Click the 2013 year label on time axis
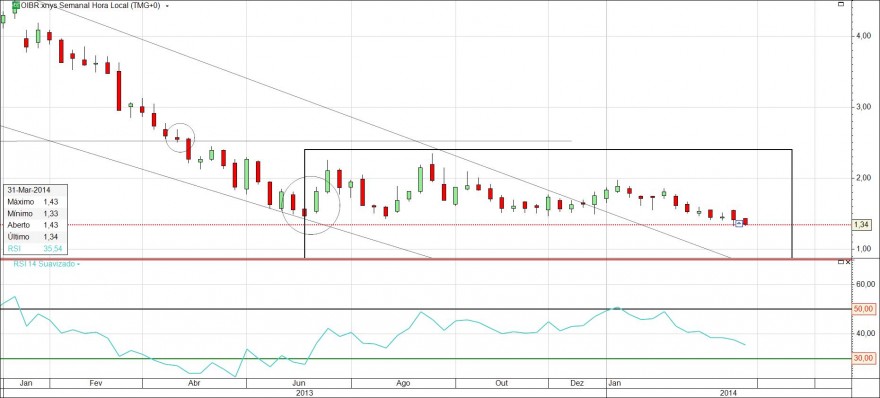The height and width of the screenshot is (398, 880). [304, 393]
